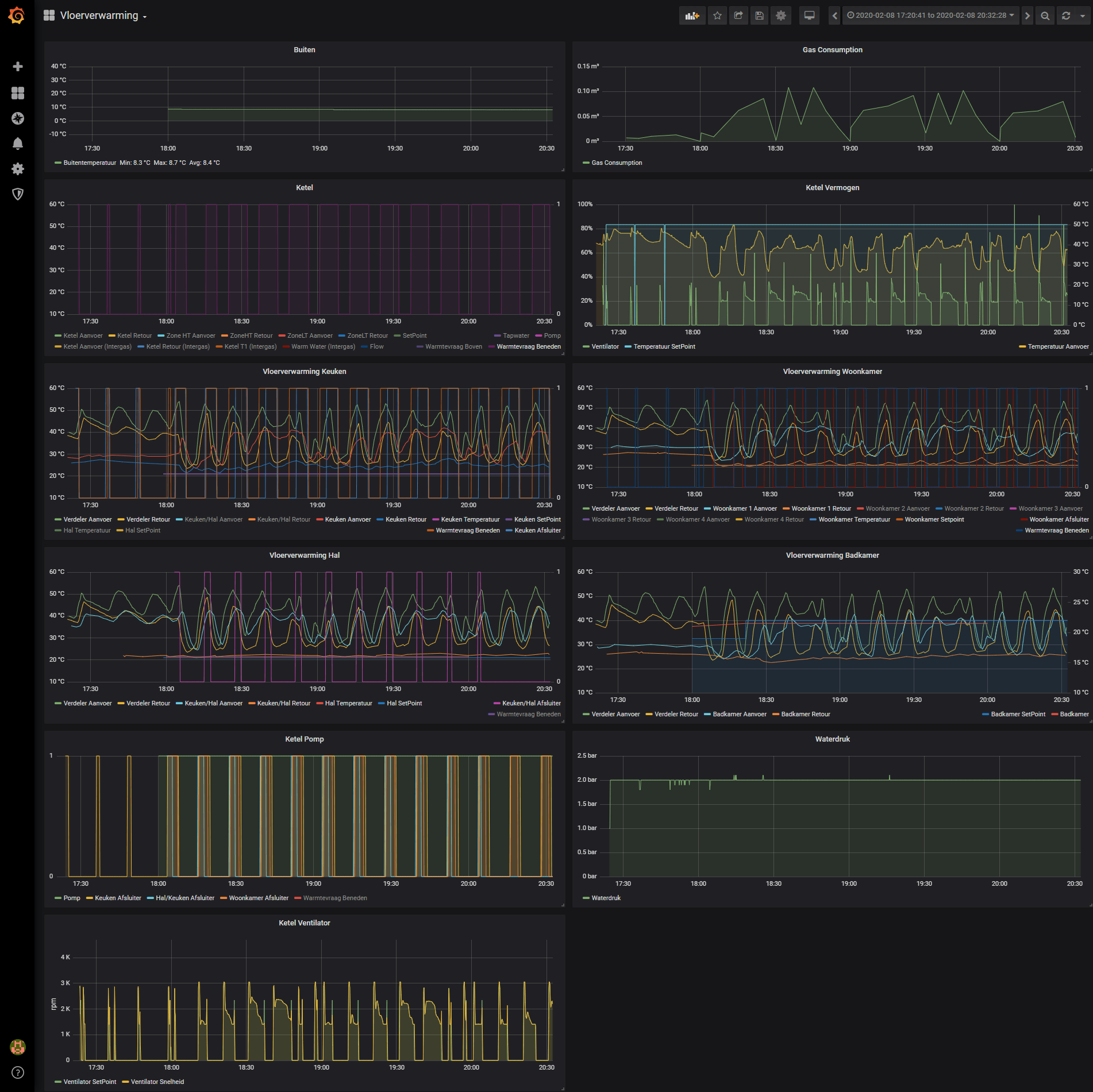
Task: Click the Badkamer SetPoint legend label
Action: 1018,715
